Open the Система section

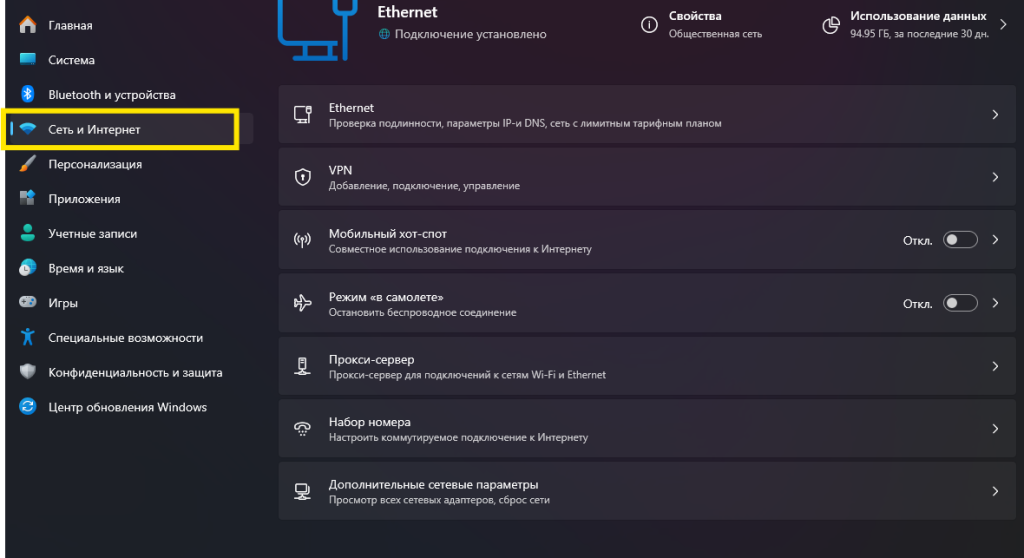71,60
